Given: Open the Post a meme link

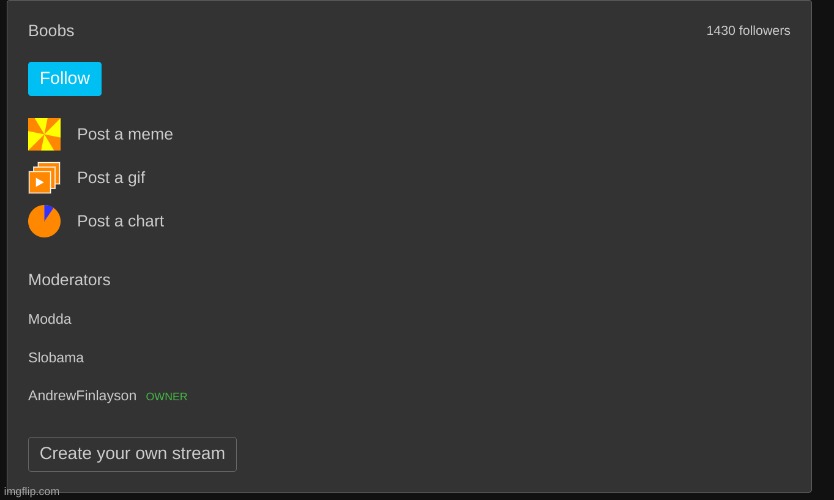Looking at the screenshot, I should click(125, 134).
